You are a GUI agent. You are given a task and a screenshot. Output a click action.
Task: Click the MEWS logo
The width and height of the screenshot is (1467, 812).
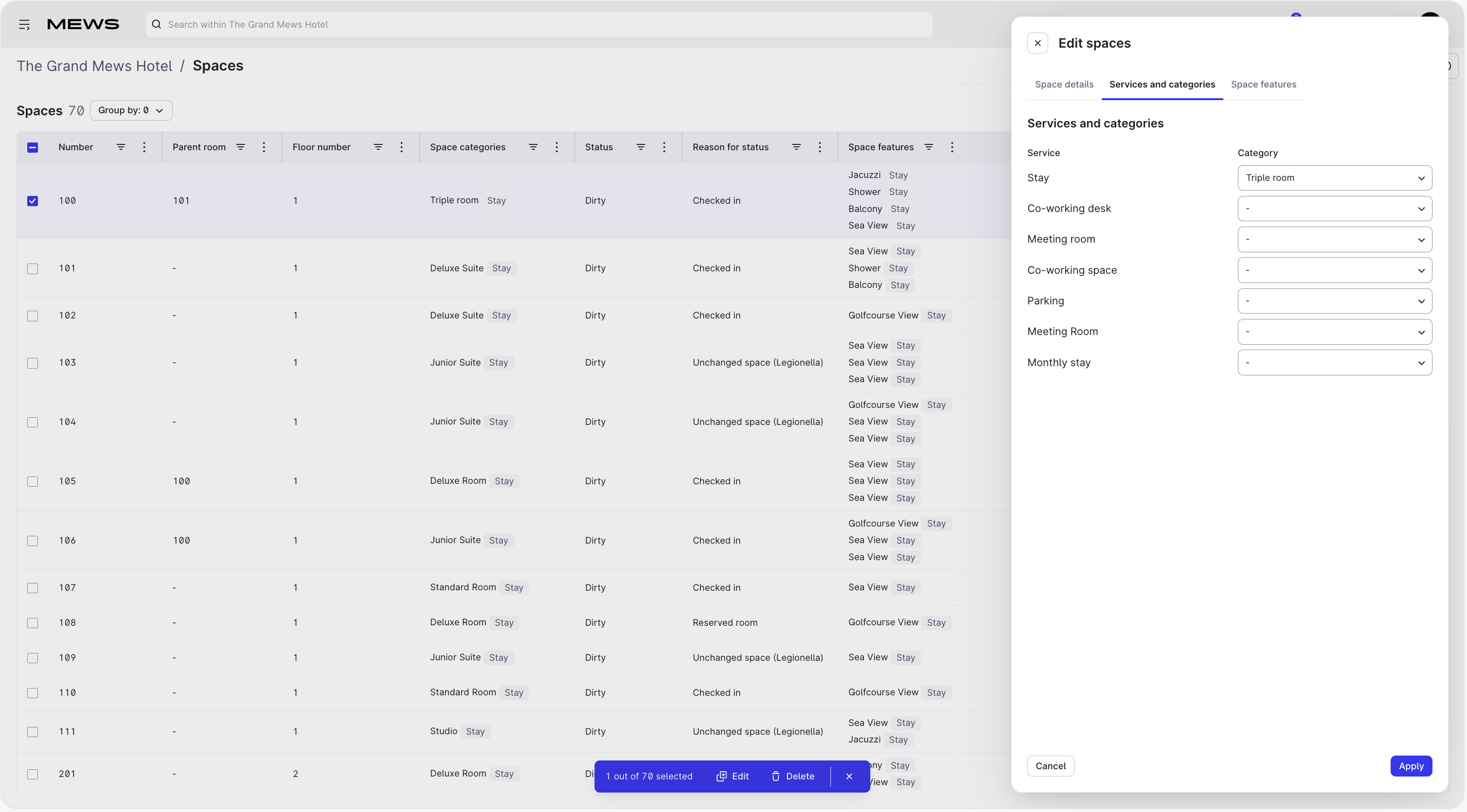coord(83,24)
